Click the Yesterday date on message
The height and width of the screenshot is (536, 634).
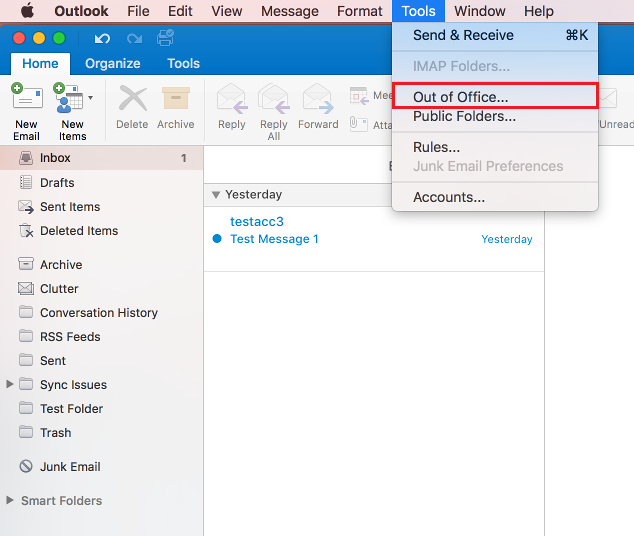507,239
